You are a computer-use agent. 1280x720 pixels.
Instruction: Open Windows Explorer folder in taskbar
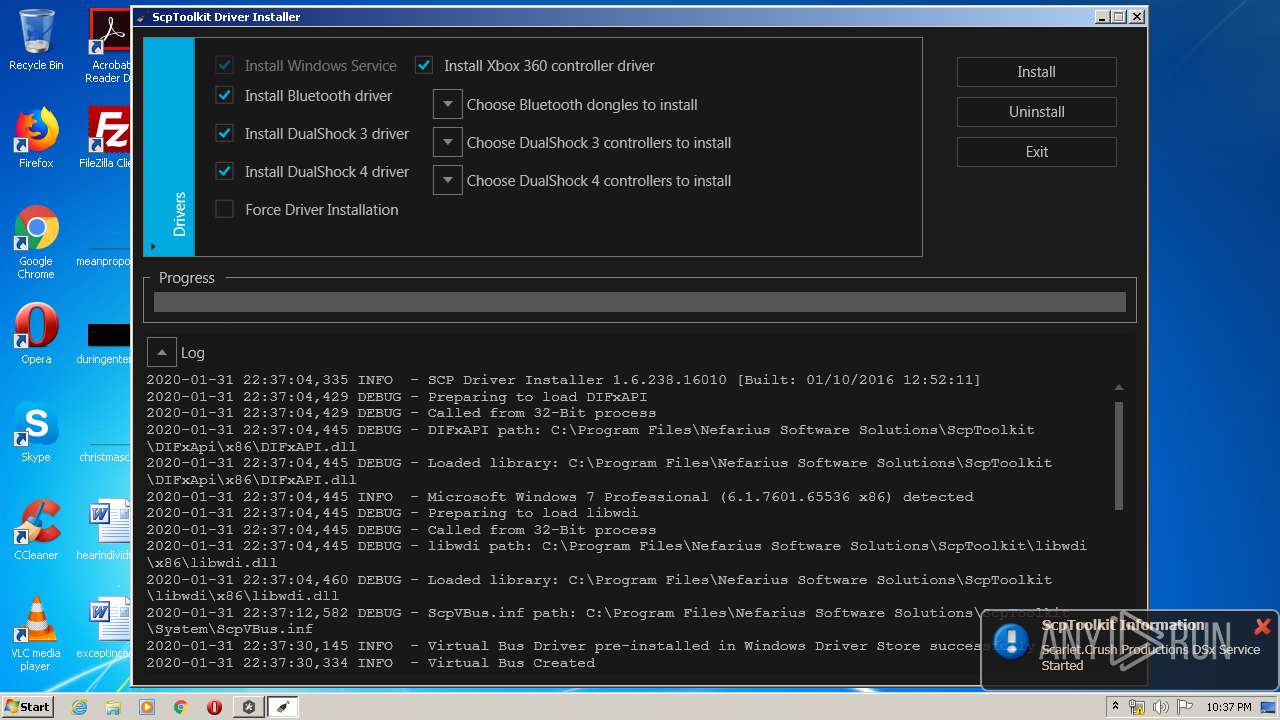click(x=113, y=707)
